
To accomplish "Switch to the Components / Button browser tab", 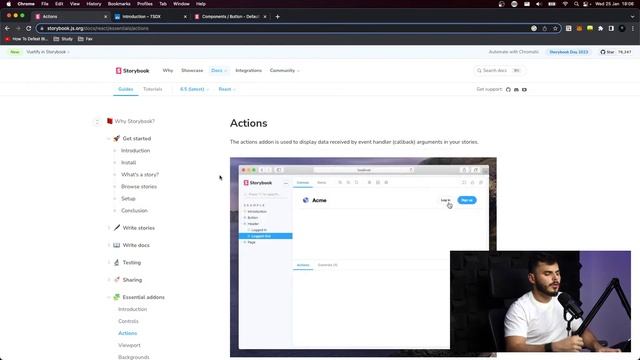I will (230, 16).
